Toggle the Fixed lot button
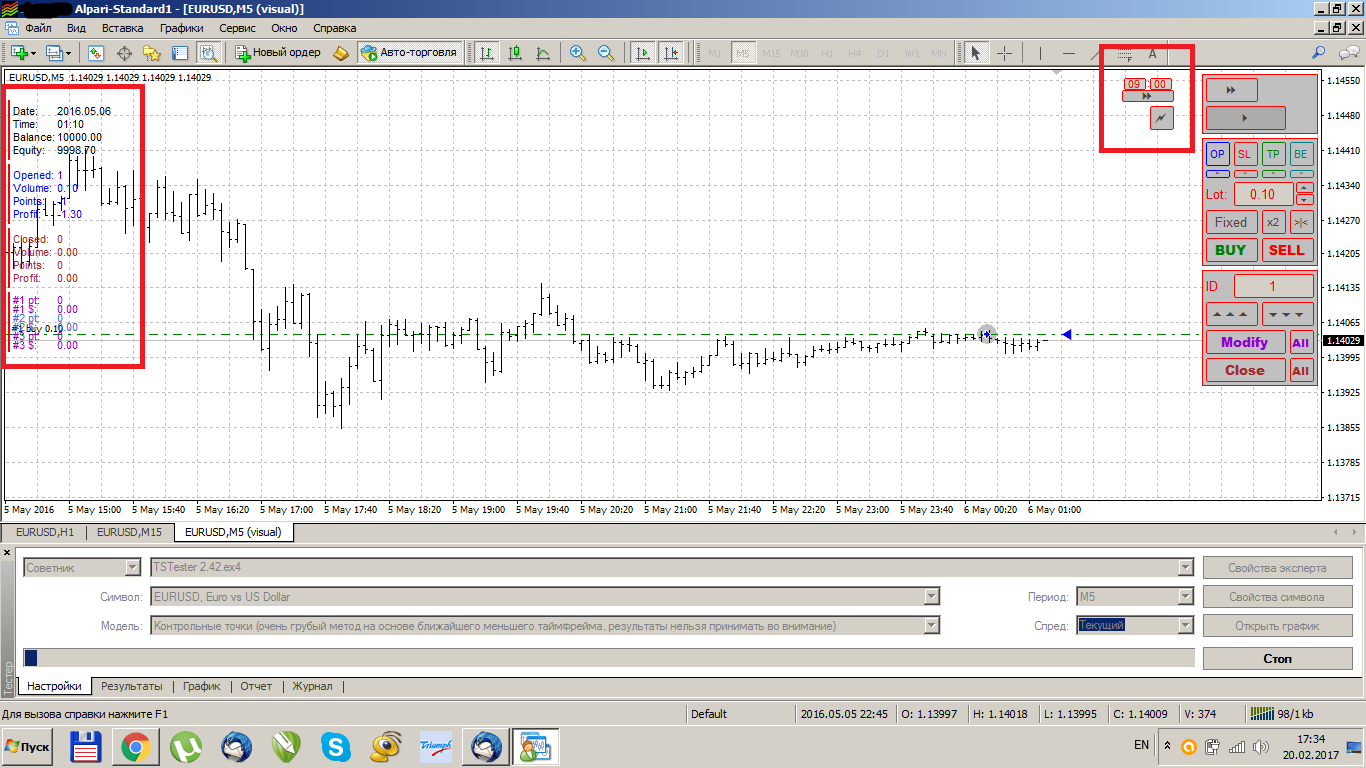The height and width of the screenshot is (768, 1366). [1231, 222]
